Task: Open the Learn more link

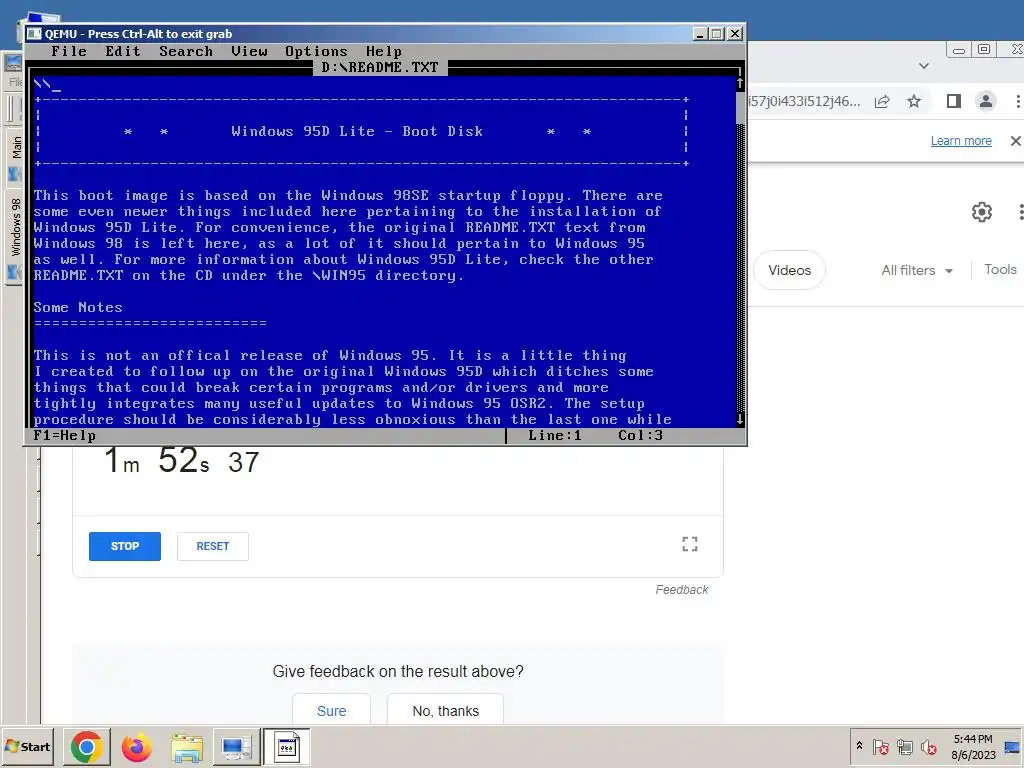Action: [x=961, y=140]
